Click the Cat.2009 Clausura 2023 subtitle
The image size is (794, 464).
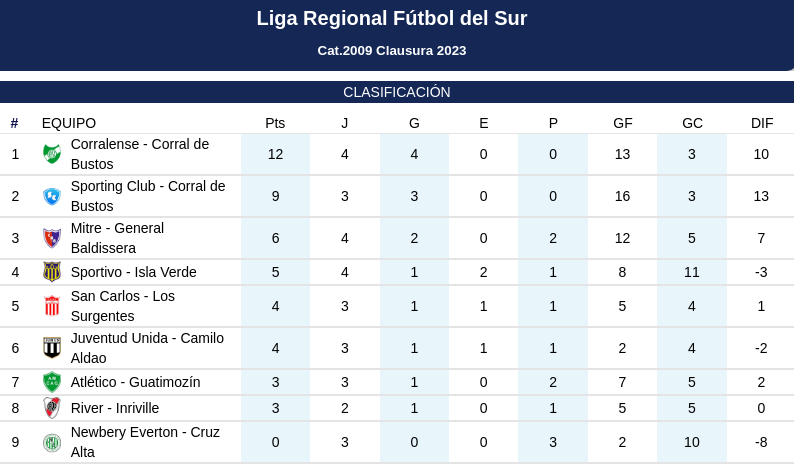[392, 51]
